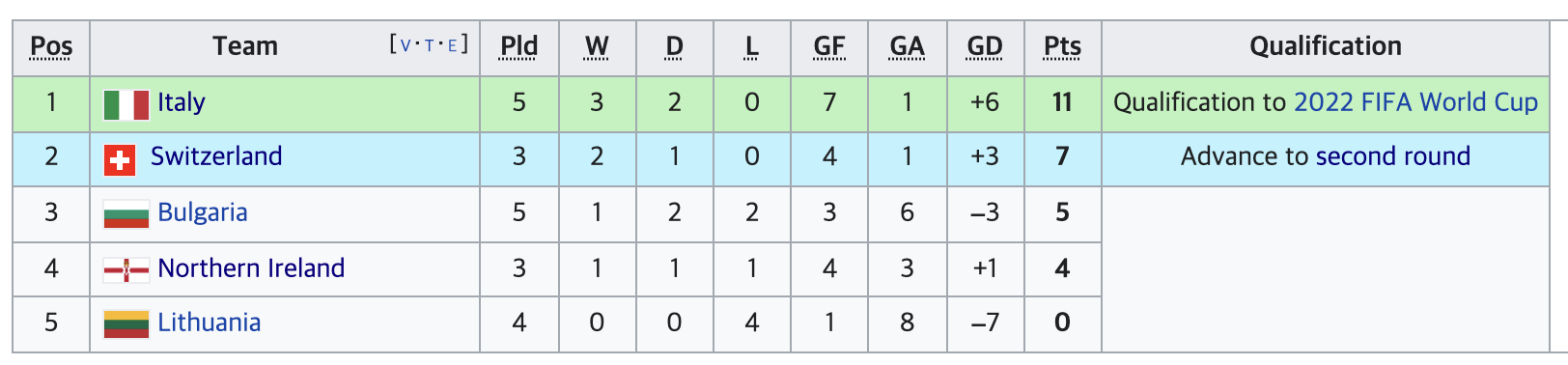Image resolution: width=1568 pixels, height=365 pixels.
Task: Click the Pts column header abbreviation
Action: (x=1062, y=46)
